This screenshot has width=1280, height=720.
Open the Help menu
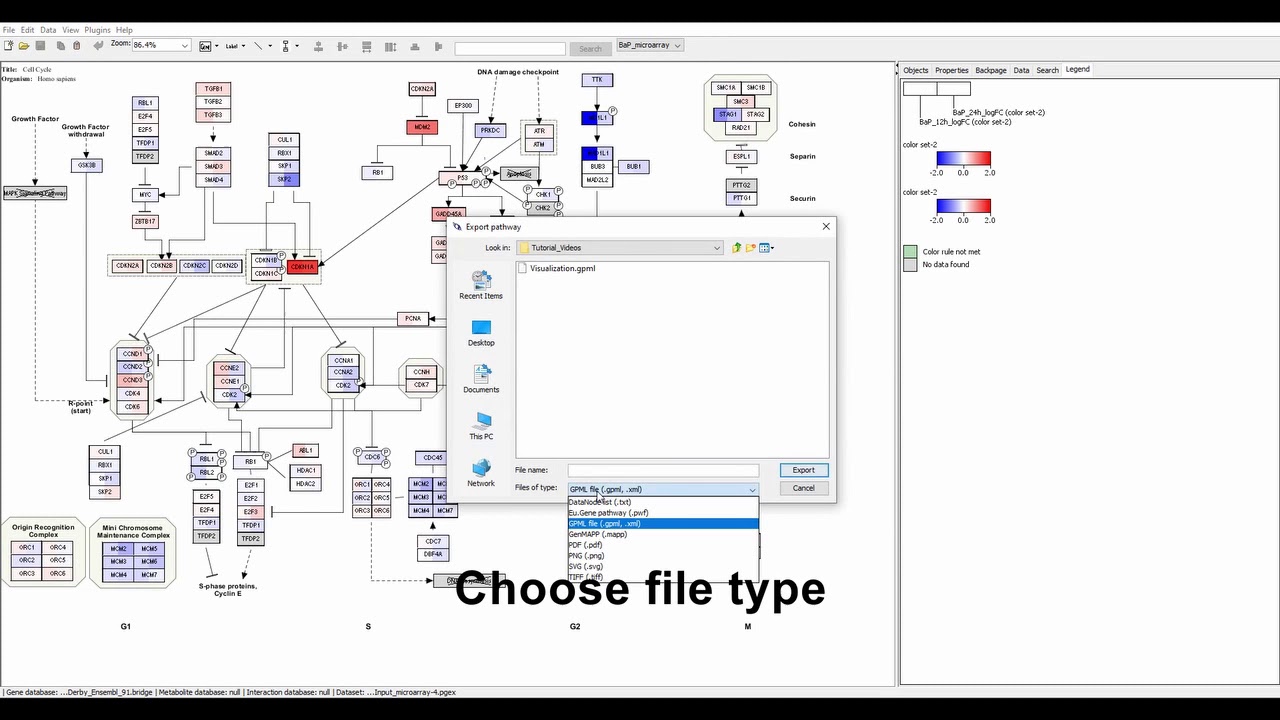point(124,30)
